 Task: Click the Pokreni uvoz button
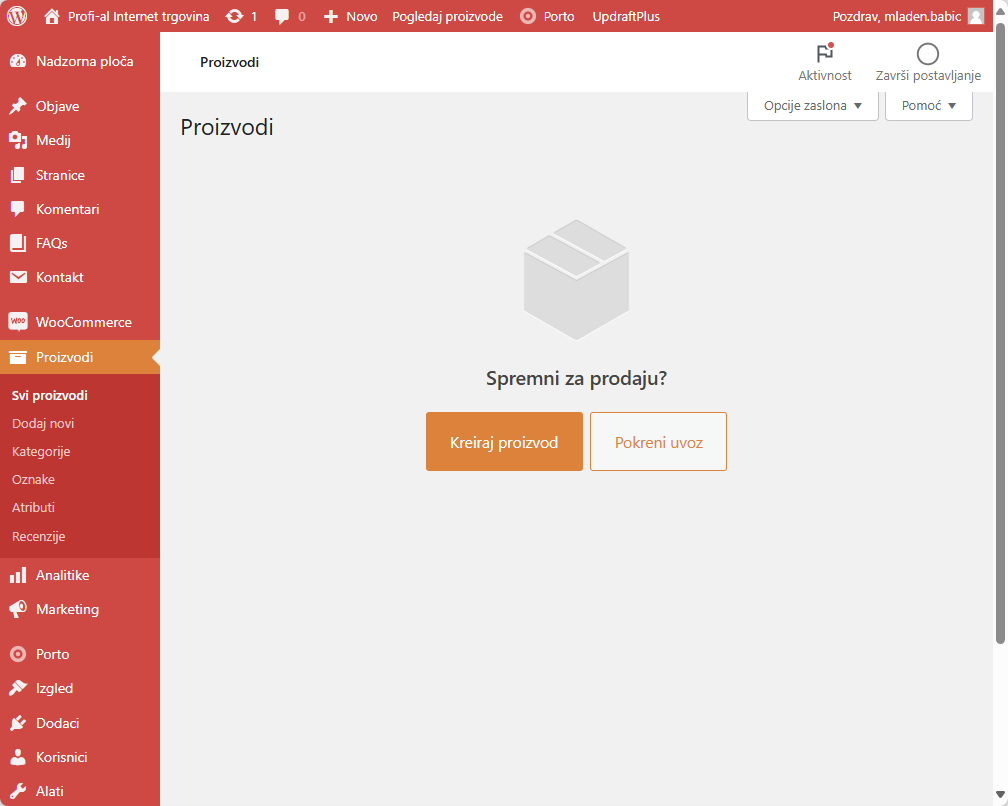click(x=658, y=442)
